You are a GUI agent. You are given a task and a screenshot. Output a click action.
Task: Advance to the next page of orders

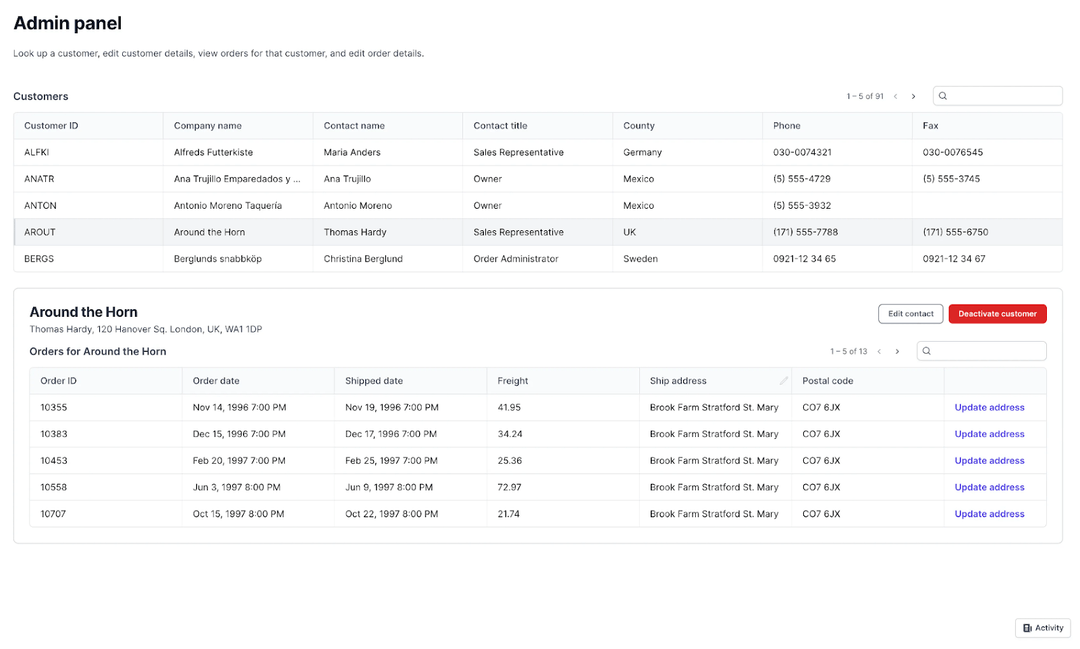pos(897,351)
